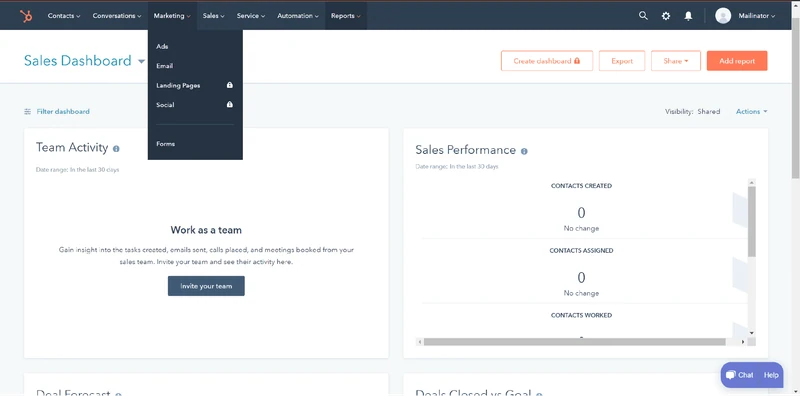
Task: Expand the Contacts menu
Action: pos(64,16)
